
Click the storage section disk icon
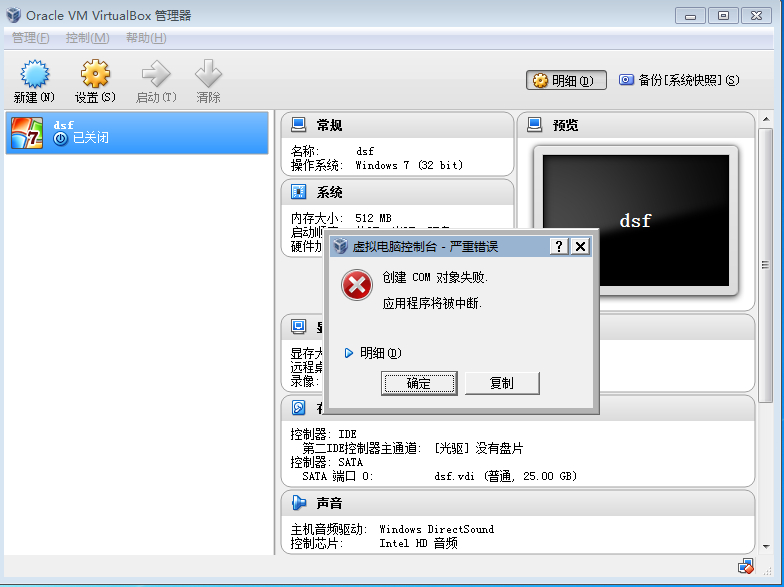298,408
